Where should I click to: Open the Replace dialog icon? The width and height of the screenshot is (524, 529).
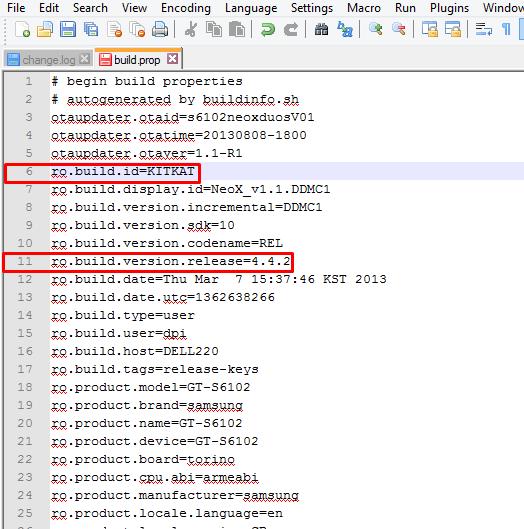[x=344, y=29]
